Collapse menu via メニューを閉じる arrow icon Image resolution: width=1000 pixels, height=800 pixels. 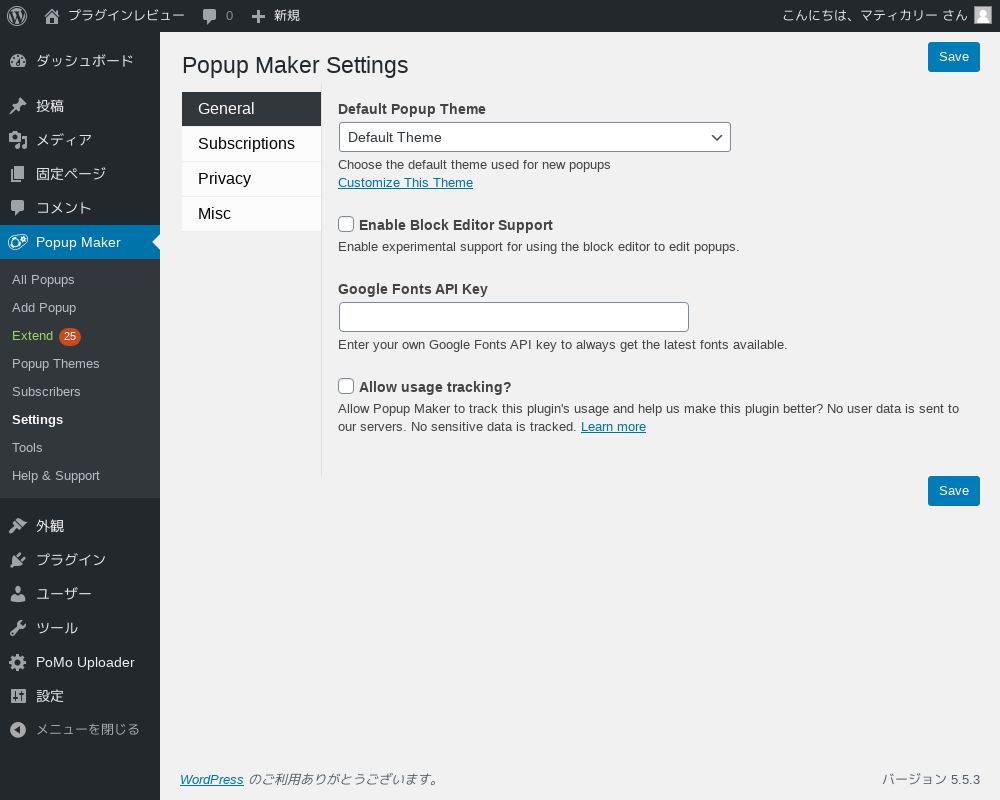click(x=18, y=729)
